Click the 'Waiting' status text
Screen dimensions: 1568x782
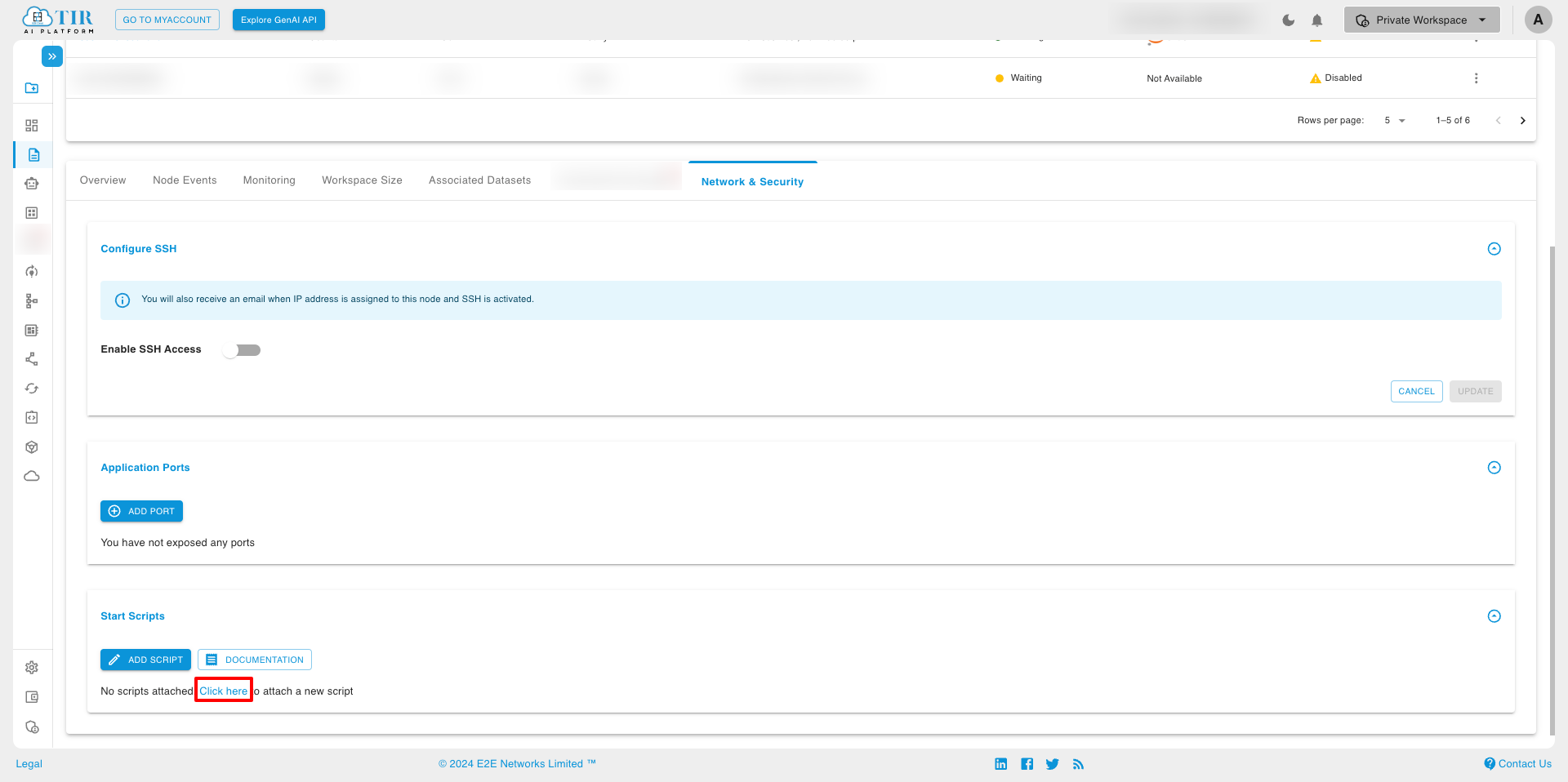tap(1027, 78)
